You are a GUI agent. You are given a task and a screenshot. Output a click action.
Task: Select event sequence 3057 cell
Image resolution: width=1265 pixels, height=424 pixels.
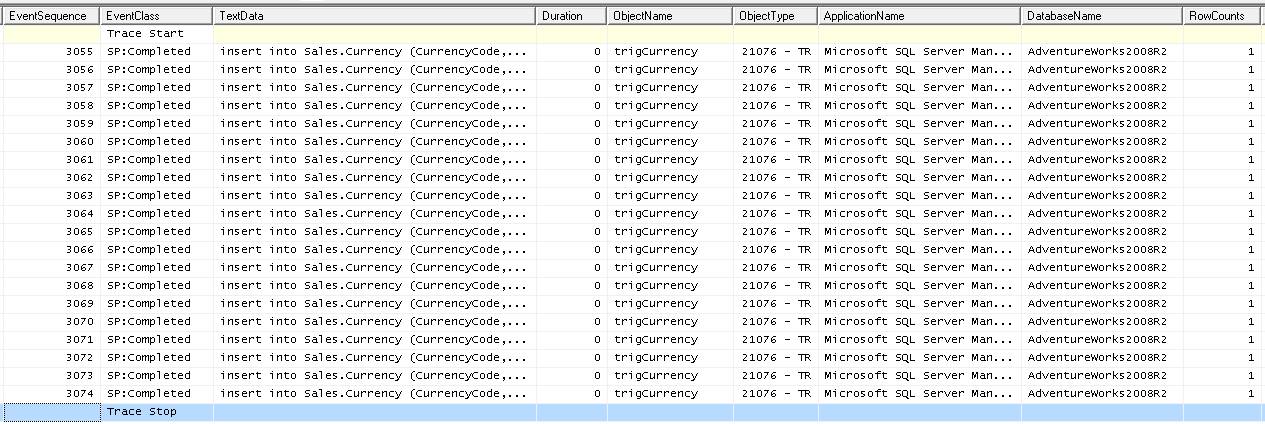point(50,88)
